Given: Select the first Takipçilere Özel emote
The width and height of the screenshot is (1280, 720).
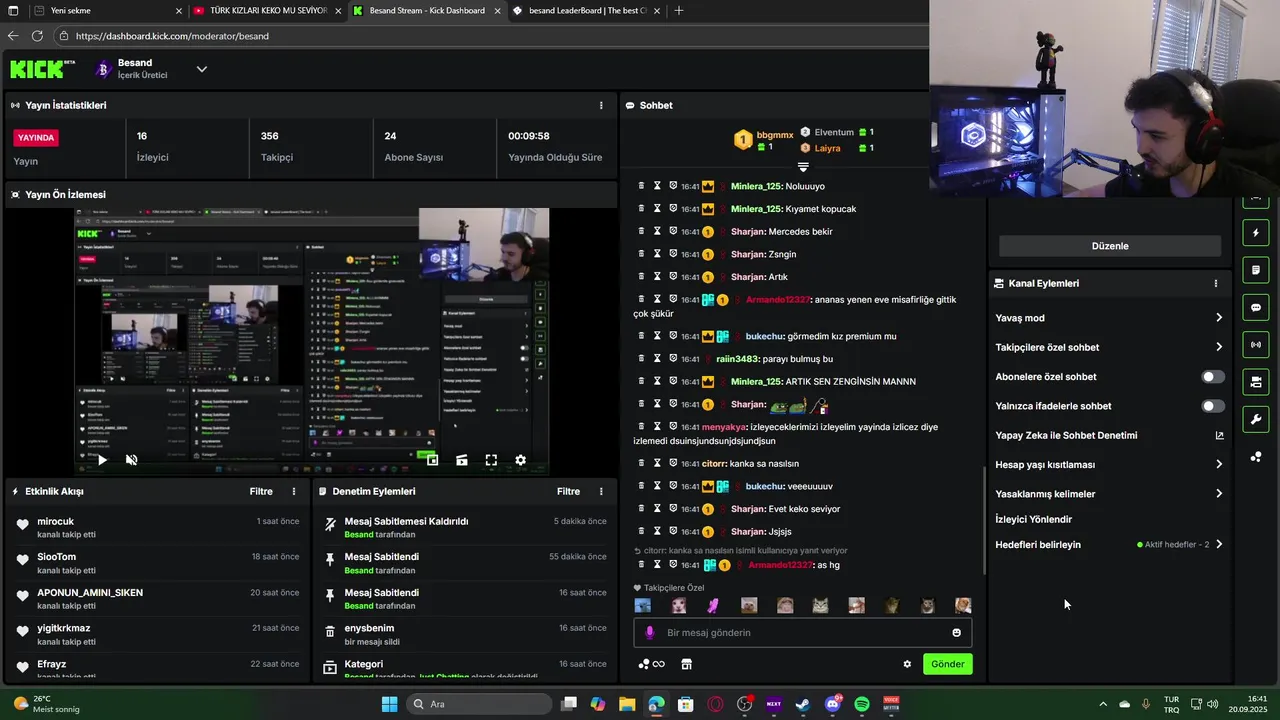Looking at the screenshot, I should [643, 605].
